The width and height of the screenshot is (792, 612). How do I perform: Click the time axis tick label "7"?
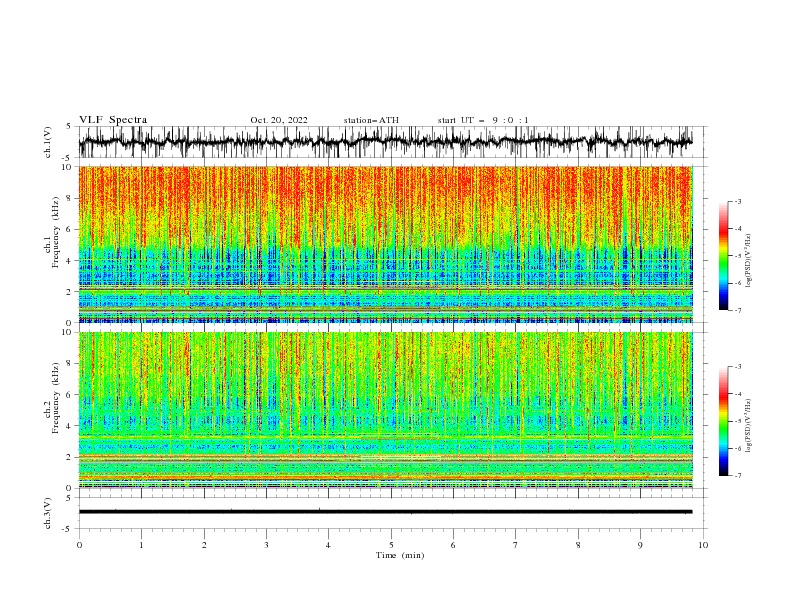tap(516, 545)
